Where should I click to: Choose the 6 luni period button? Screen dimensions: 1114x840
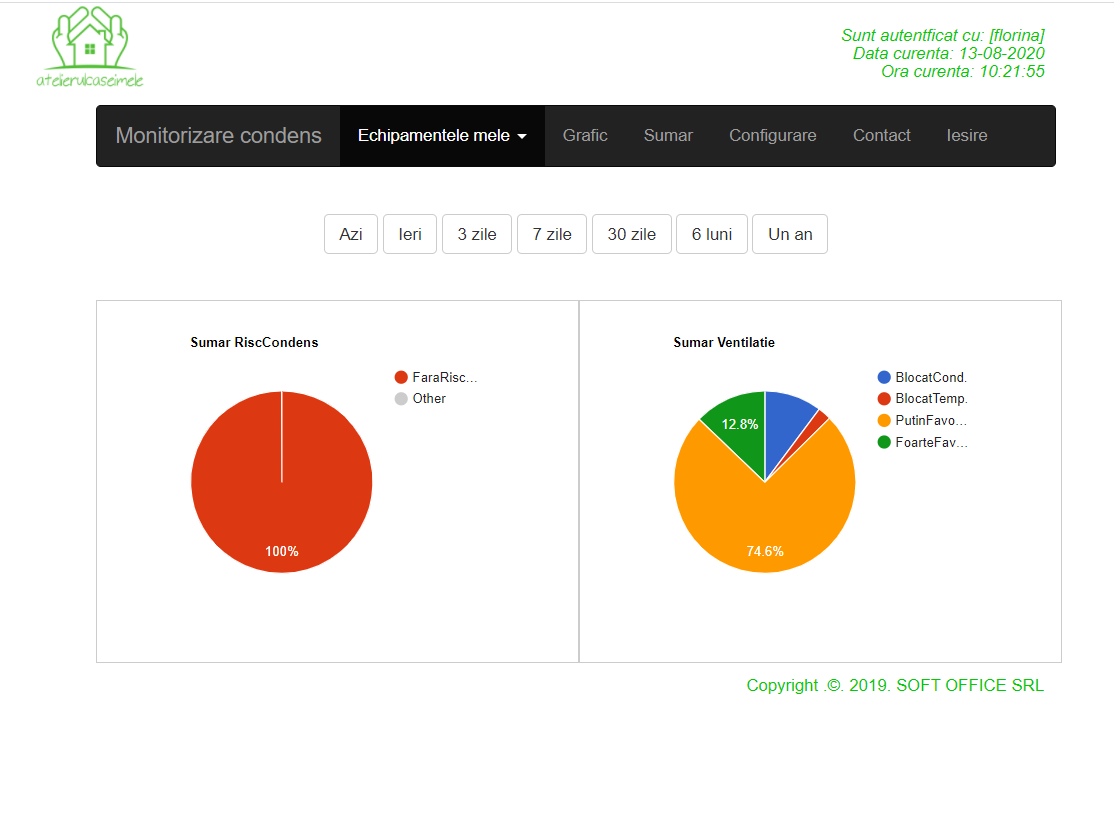tap(712, 234)
